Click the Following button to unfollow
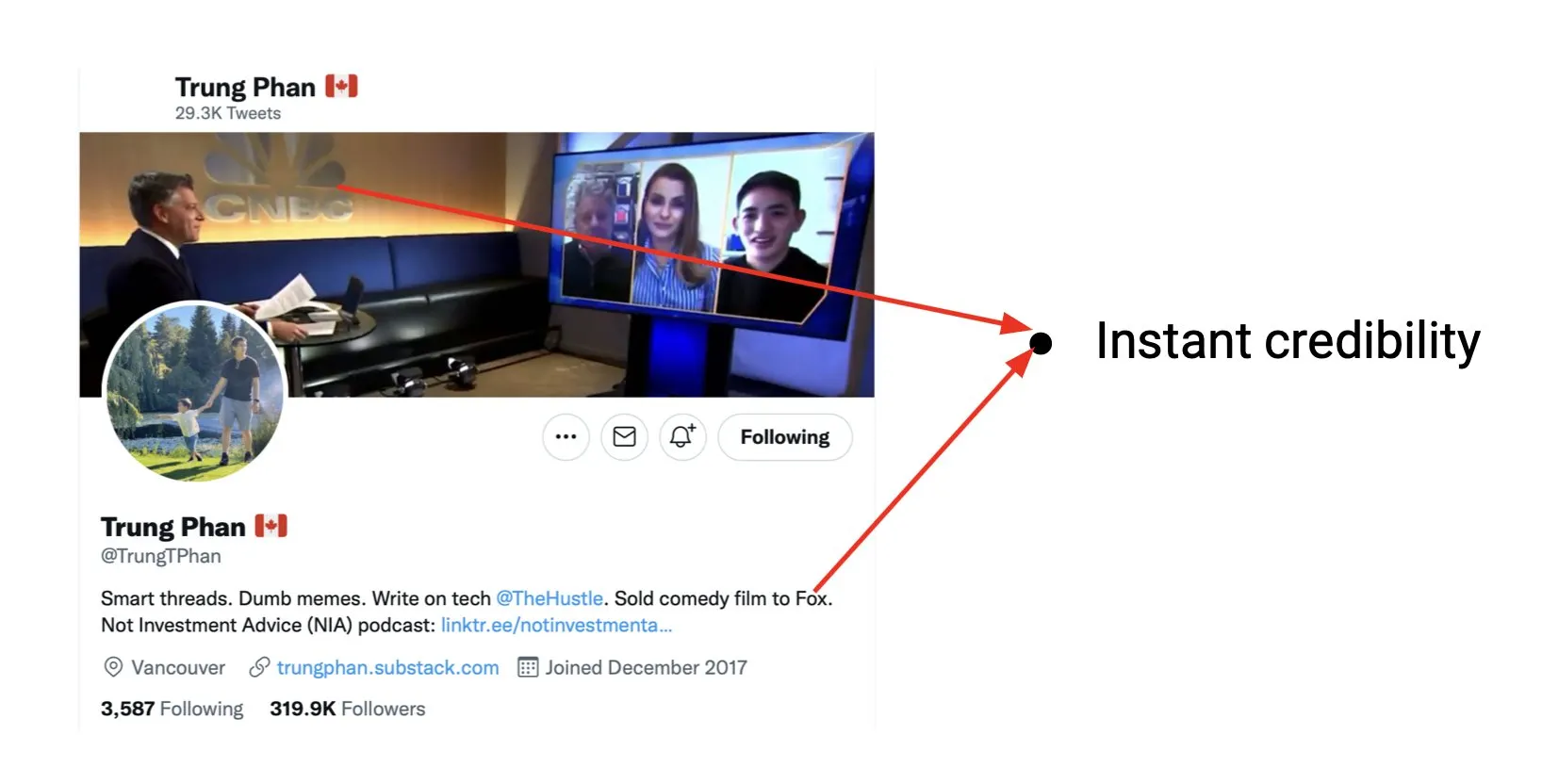 784,437
